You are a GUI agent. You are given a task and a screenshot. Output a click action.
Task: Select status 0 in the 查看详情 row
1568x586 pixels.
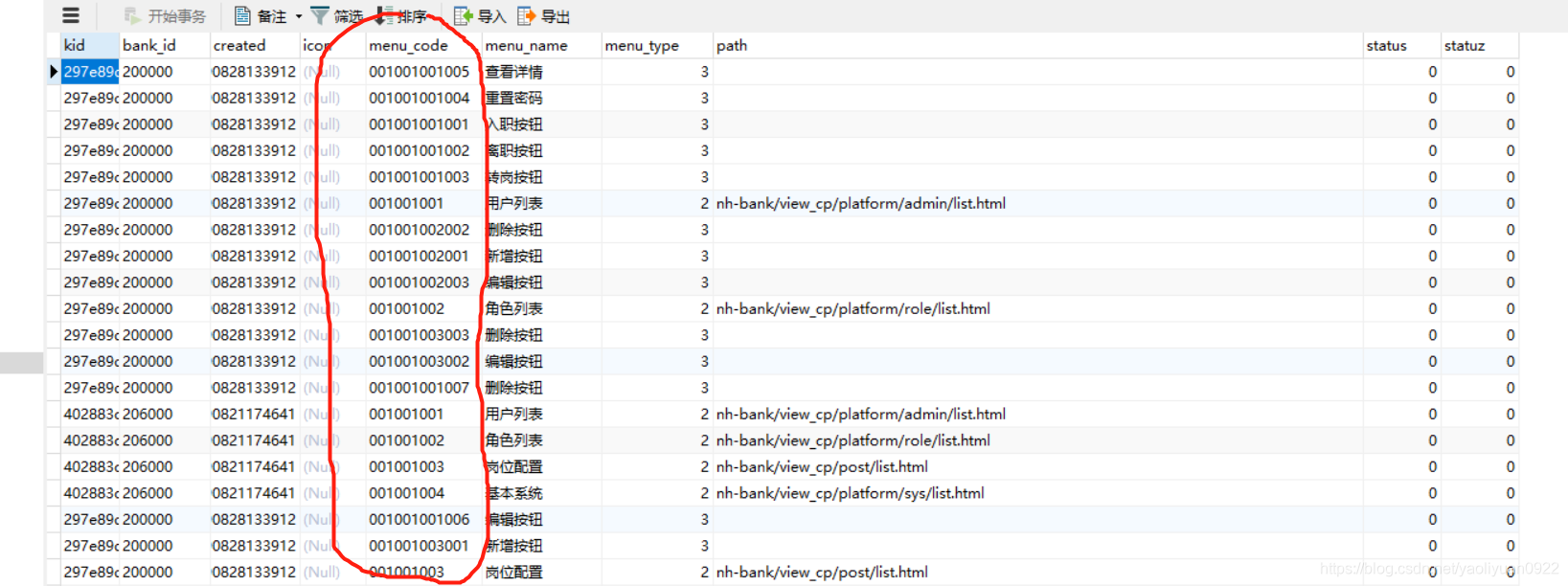coord(1401,72)
